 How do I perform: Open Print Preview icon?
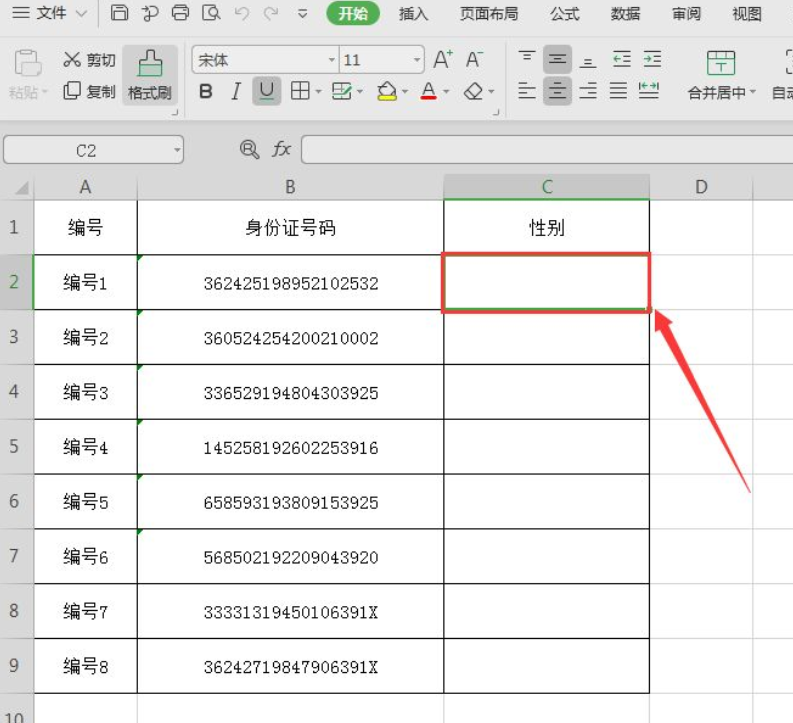coord(211,12)
